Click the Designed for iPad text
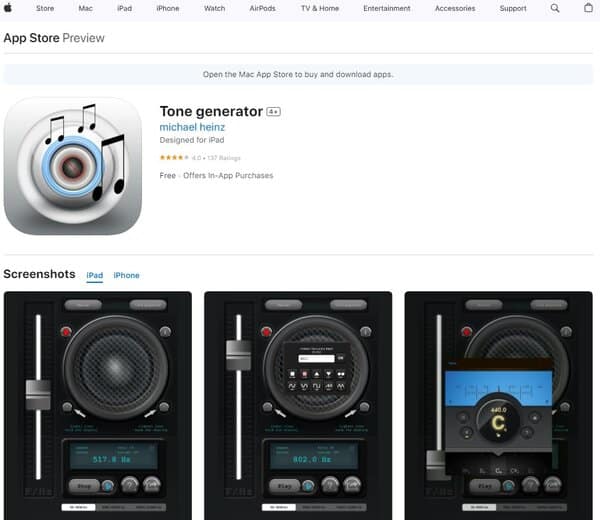 pyautogui.click(x=192, y=140)
